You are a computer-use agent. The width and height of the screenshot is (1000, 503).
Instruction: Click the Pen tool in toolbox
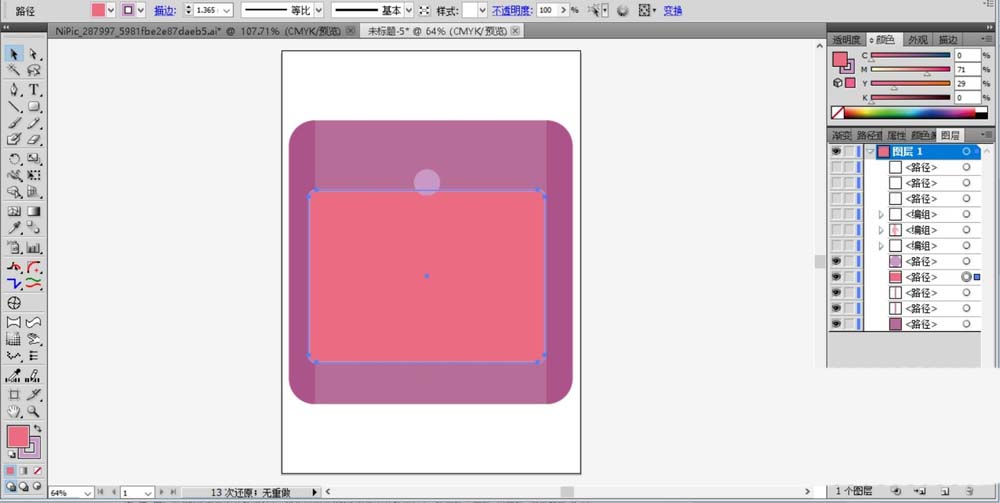(x=14, y=89)
